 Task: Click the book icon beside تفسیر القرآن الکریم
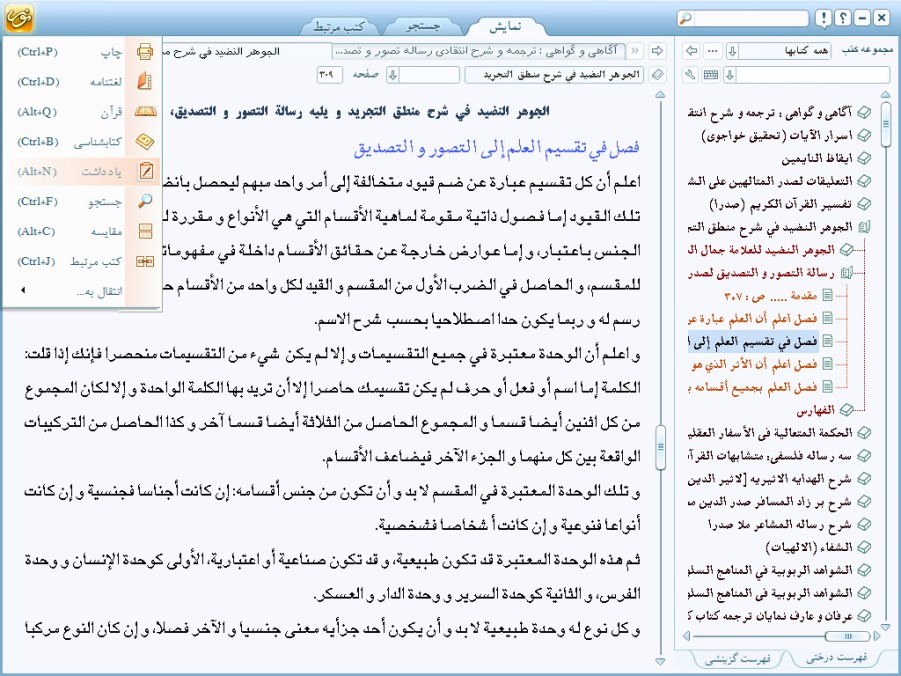864,205
